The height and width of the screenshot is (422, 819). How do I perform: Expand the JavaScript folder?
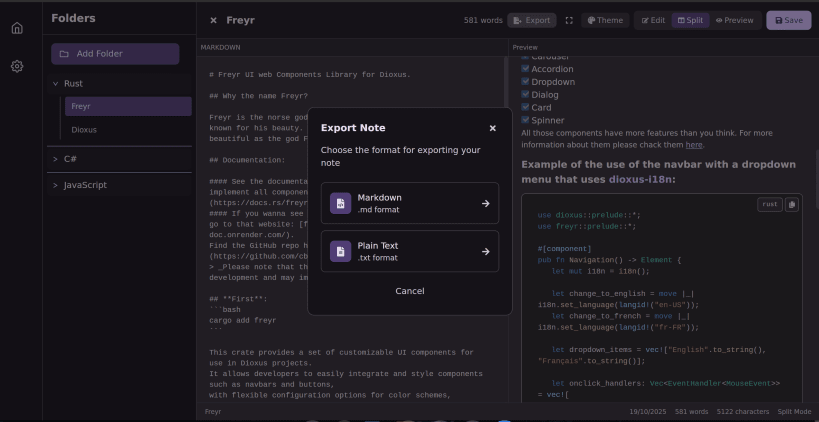point(55,185)
